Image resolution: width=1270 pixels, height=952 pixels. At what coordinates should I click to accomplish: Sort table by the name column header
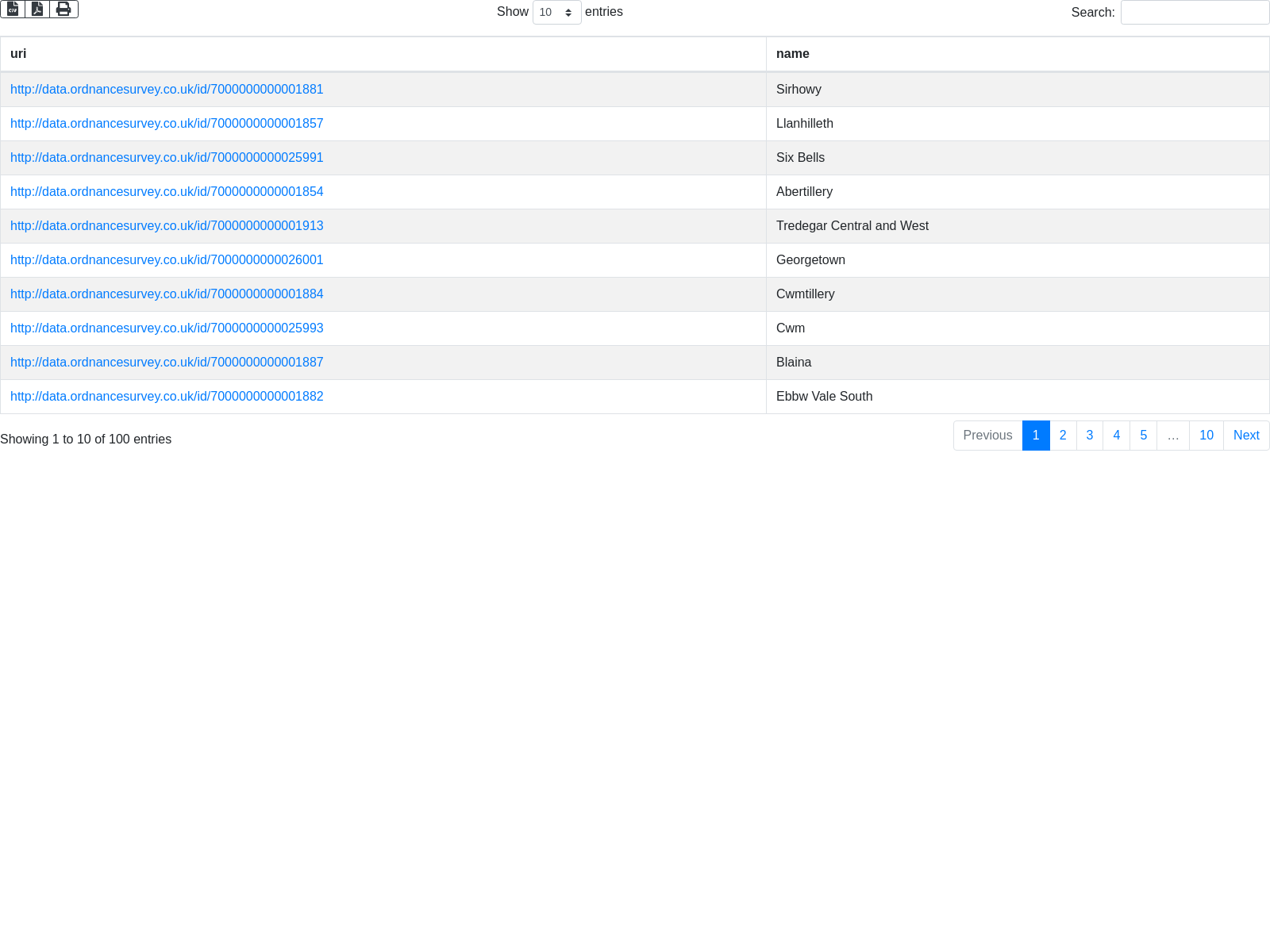[x=792, y=54]
